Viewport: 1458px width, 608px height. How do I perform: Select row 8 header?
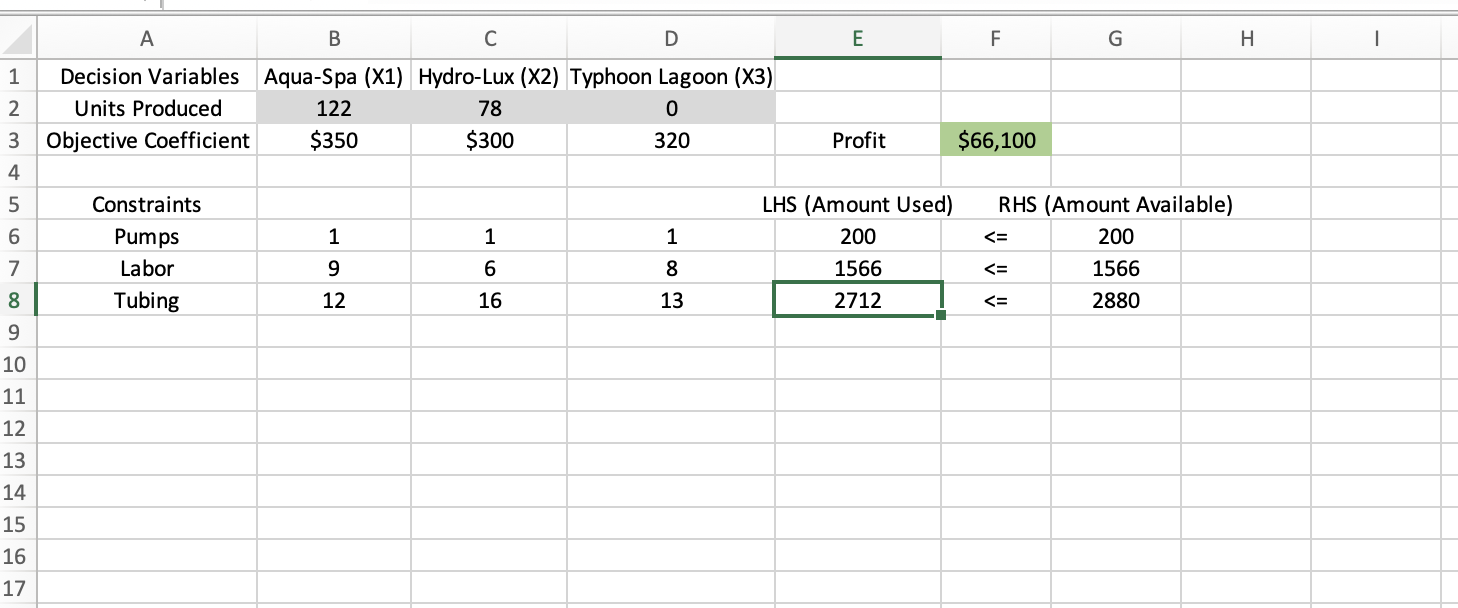pos(17,300)
